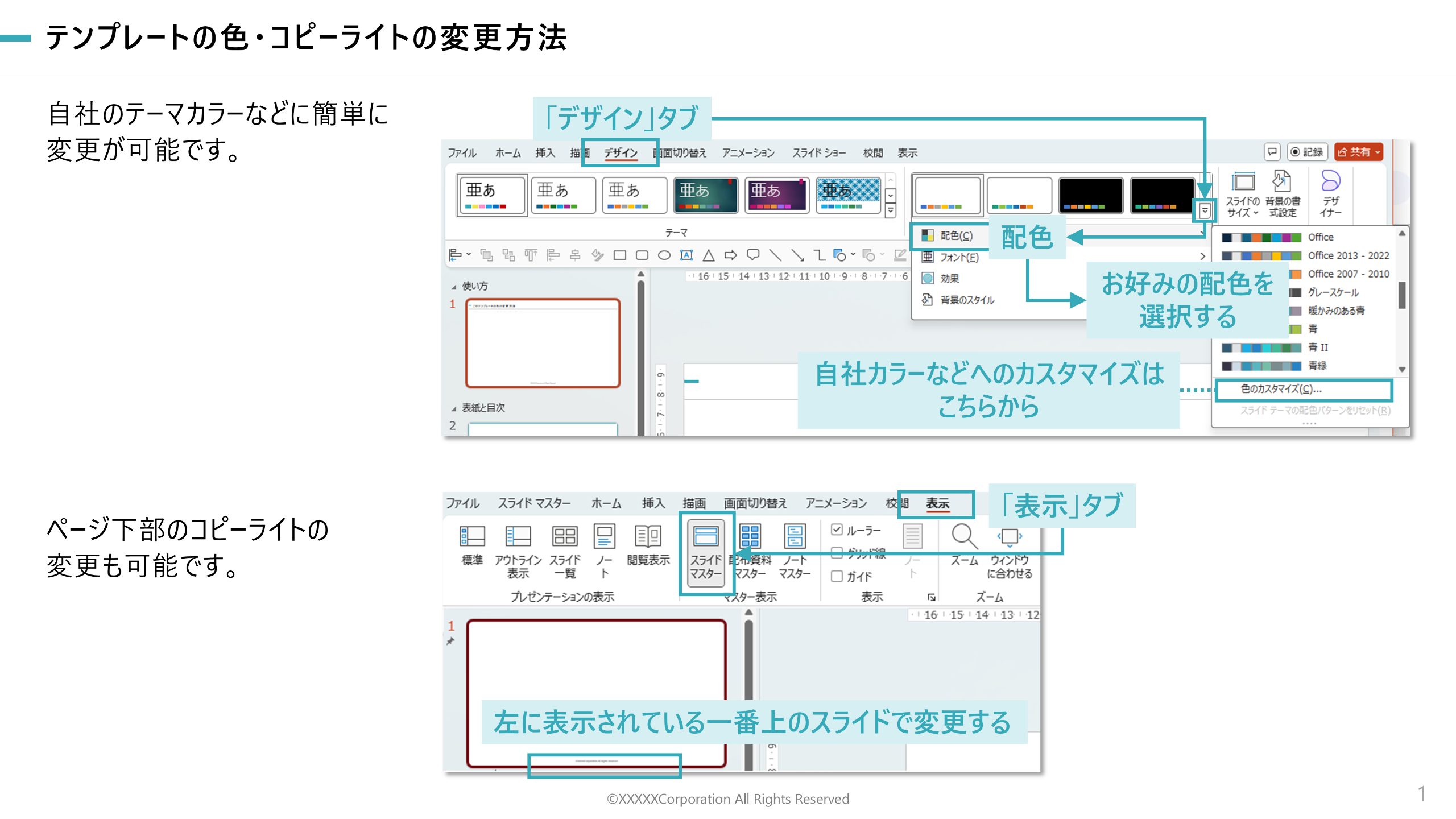Click the Outline View icon
This screenshot has height=819, width=1456.
coord(518,536)
